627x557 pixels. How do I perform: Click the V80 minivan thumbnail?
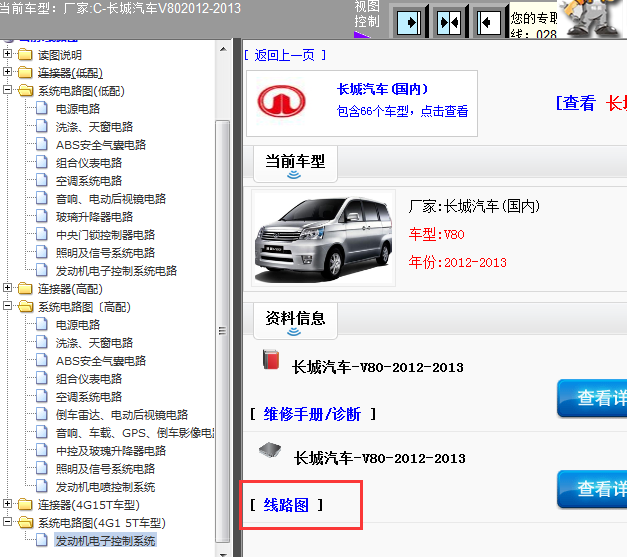click(323, 238)
